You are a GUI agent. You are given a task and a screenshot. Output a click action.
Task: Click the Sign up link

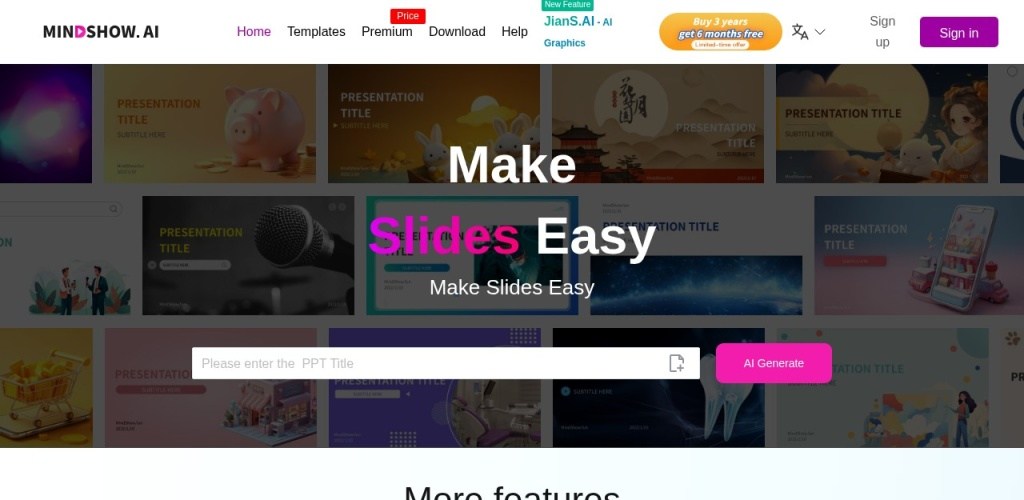pyautogui.click(x=882, y=31)
